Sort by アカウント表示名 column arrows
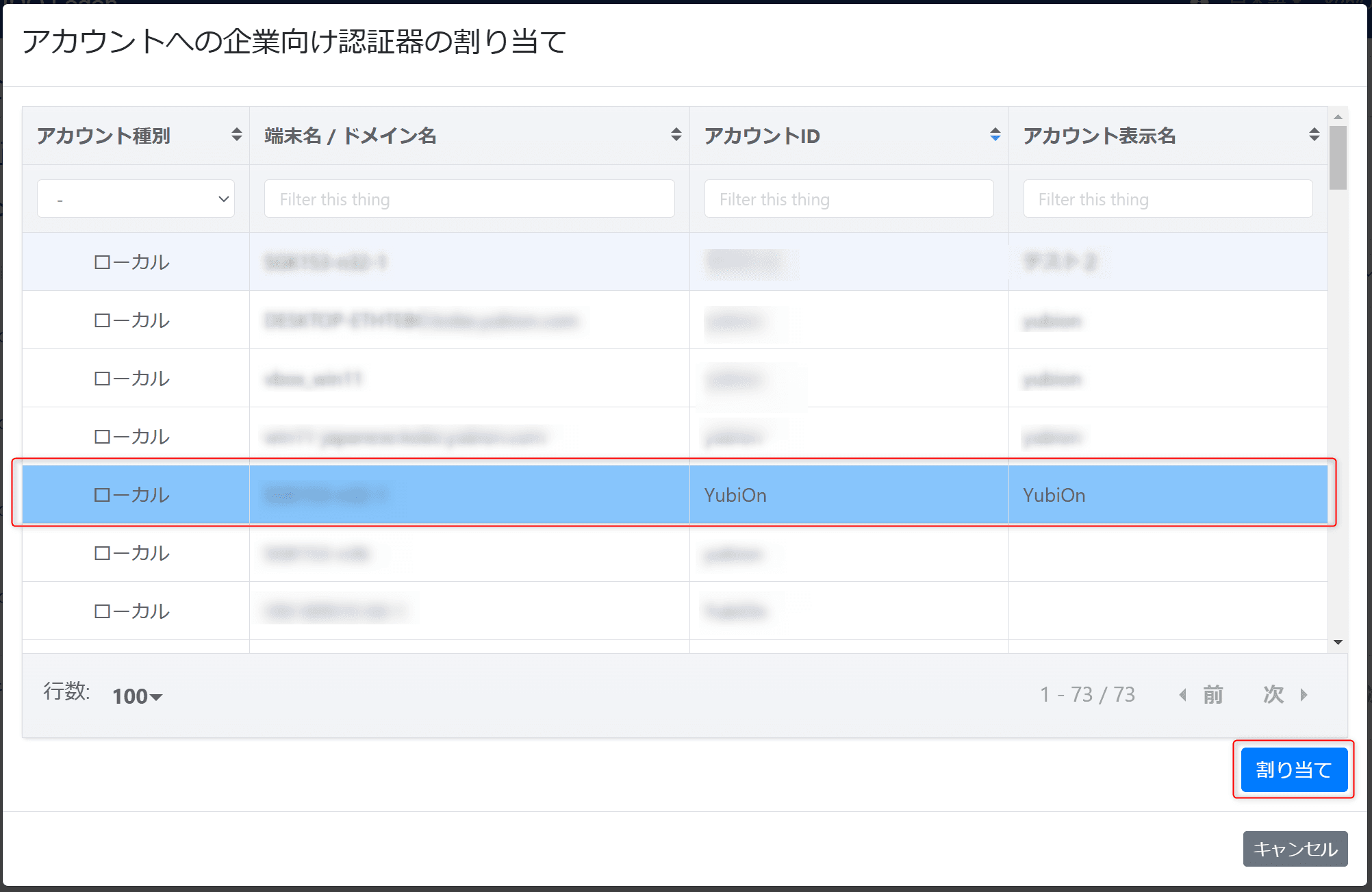The width and height of the screenshot is (1372, 892). click(1314, 135)
